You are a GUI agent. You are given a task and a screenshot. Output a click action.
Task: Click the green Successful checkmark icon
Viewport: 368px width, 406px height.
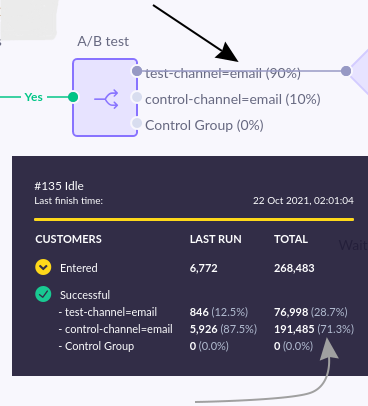(x=43, y=294)
